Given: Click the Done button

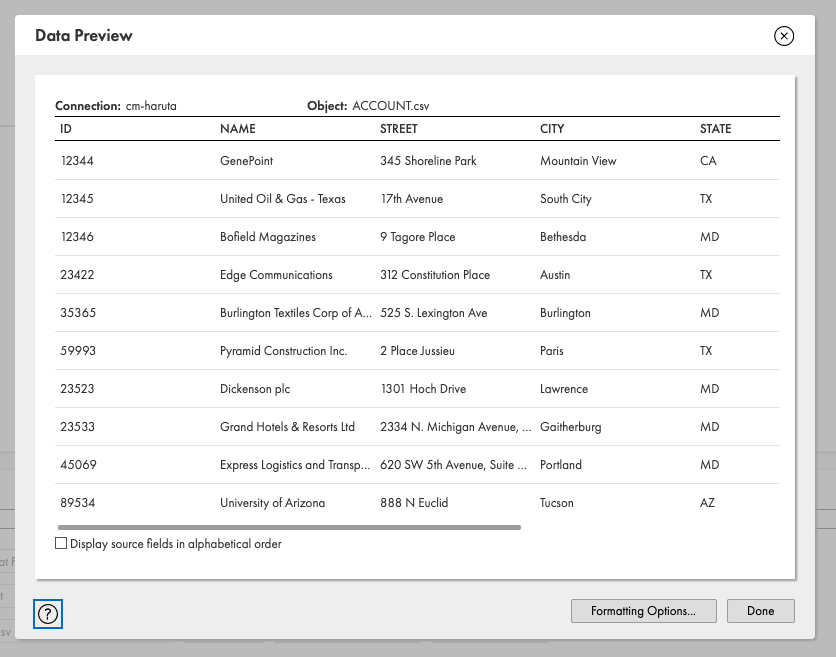Looking at the screenshot, I should point(760,611).
